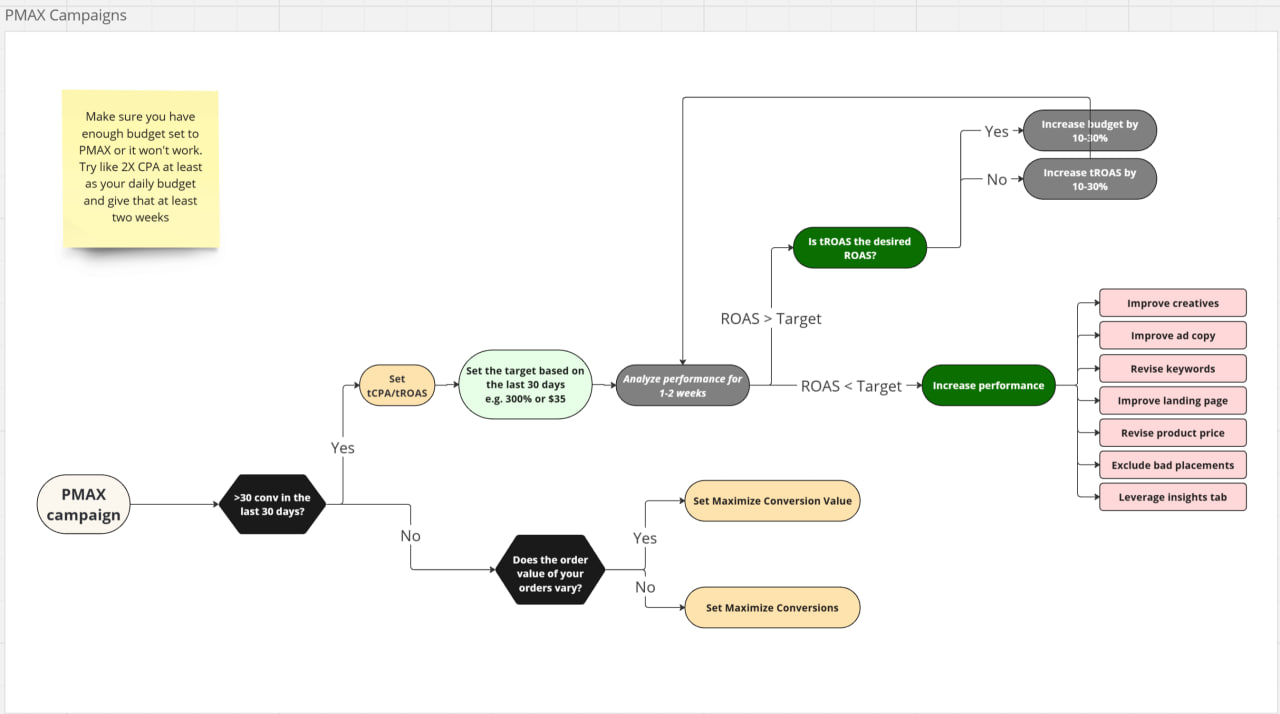The width and height of the screenshot is (1280, 714).
Task: Select 'Set the target based on the last 30 days' node
Action: [525, 385]
